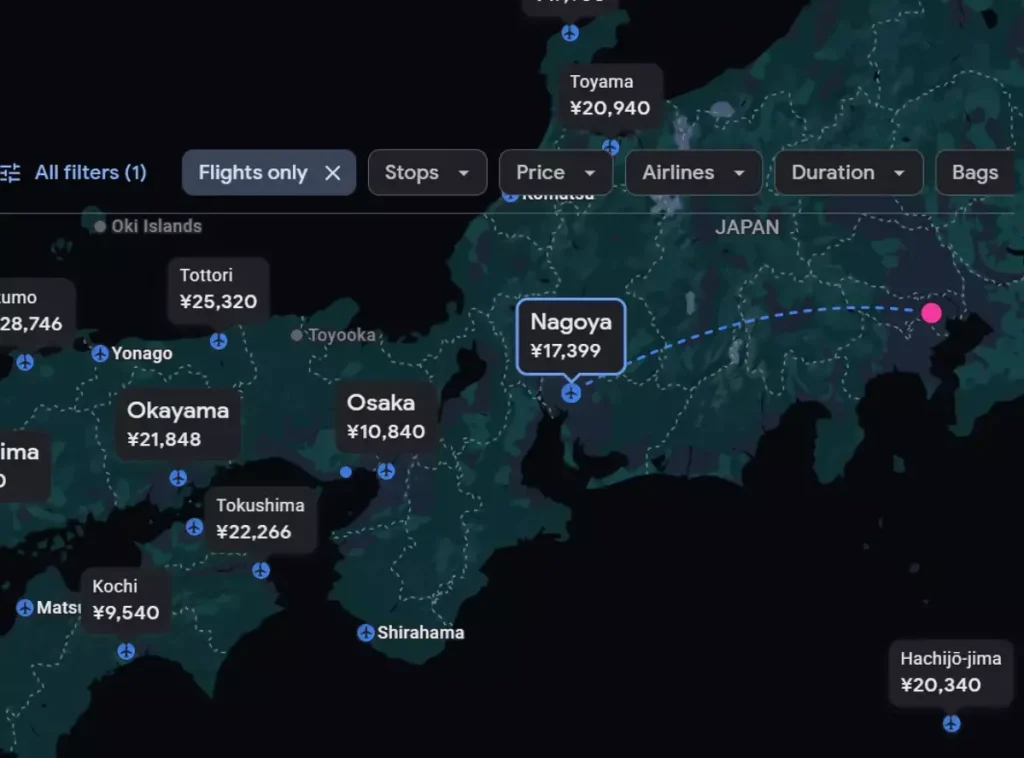Viewport: 1024px width, 758px height.
Task: Expand the Airlines filter dropdown
Action: (x=693, y=173)
